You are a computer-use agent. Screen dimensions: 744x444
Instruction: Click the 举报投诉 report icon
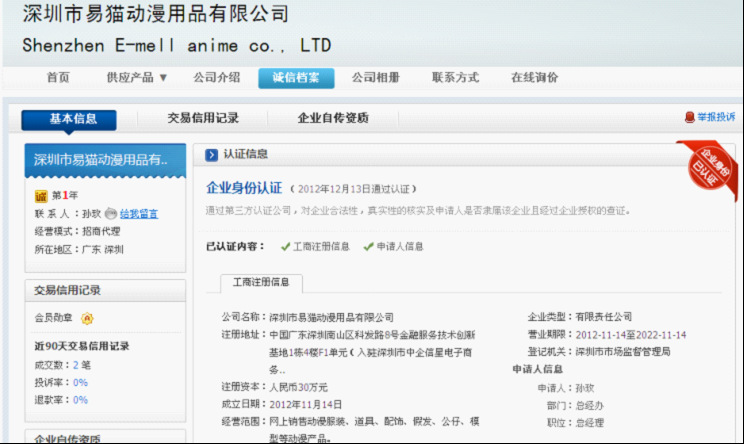[x=689, y=117]
